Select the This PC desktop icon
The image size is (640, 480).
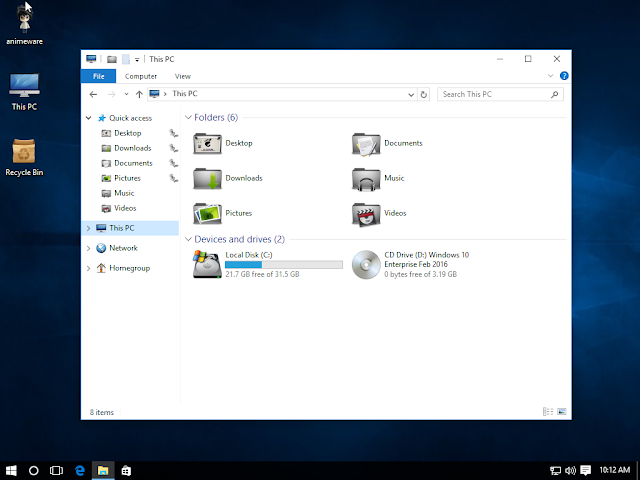[x=24, y=85]
